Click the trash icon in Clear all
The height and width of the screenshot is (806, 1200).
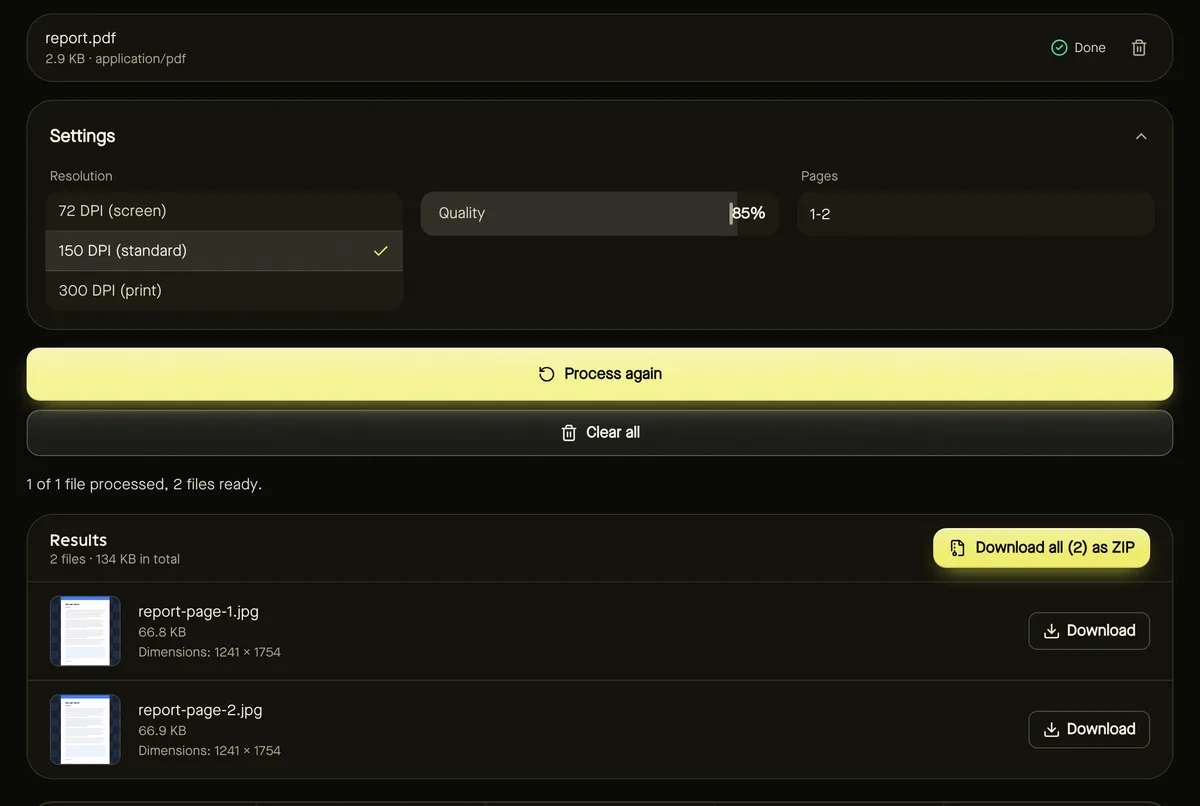pyautogui.click(x=569, y=433)
